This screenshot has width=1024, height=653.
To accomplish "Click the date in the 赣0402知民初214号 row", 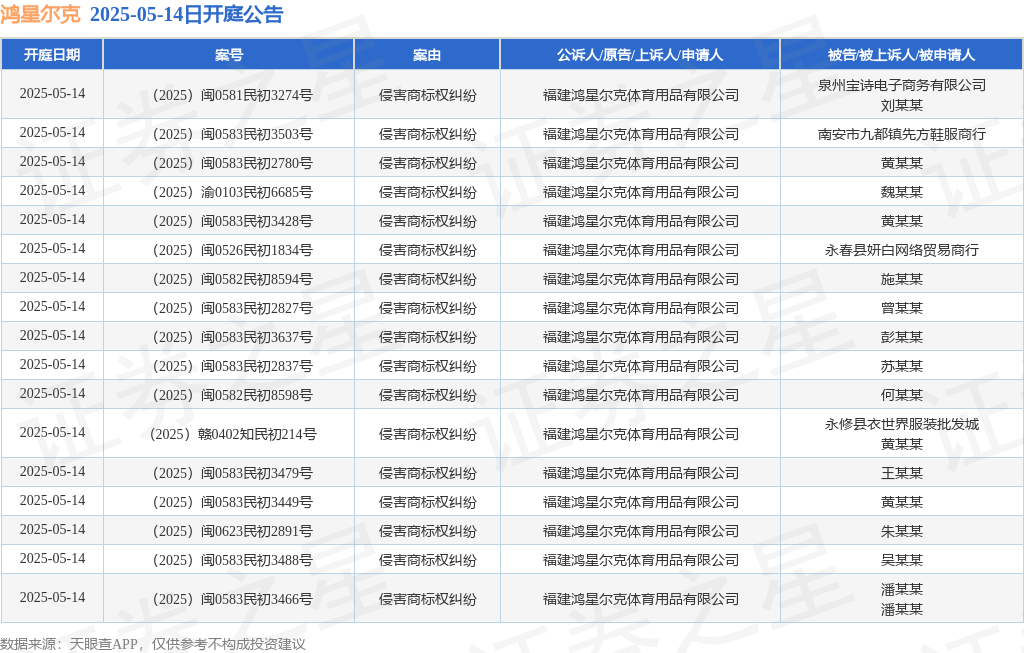I will 52,433.
